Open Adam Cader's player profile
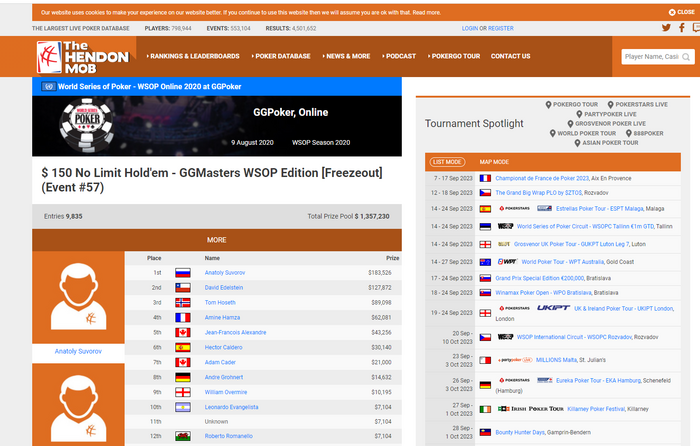 (x=220, y=363)
